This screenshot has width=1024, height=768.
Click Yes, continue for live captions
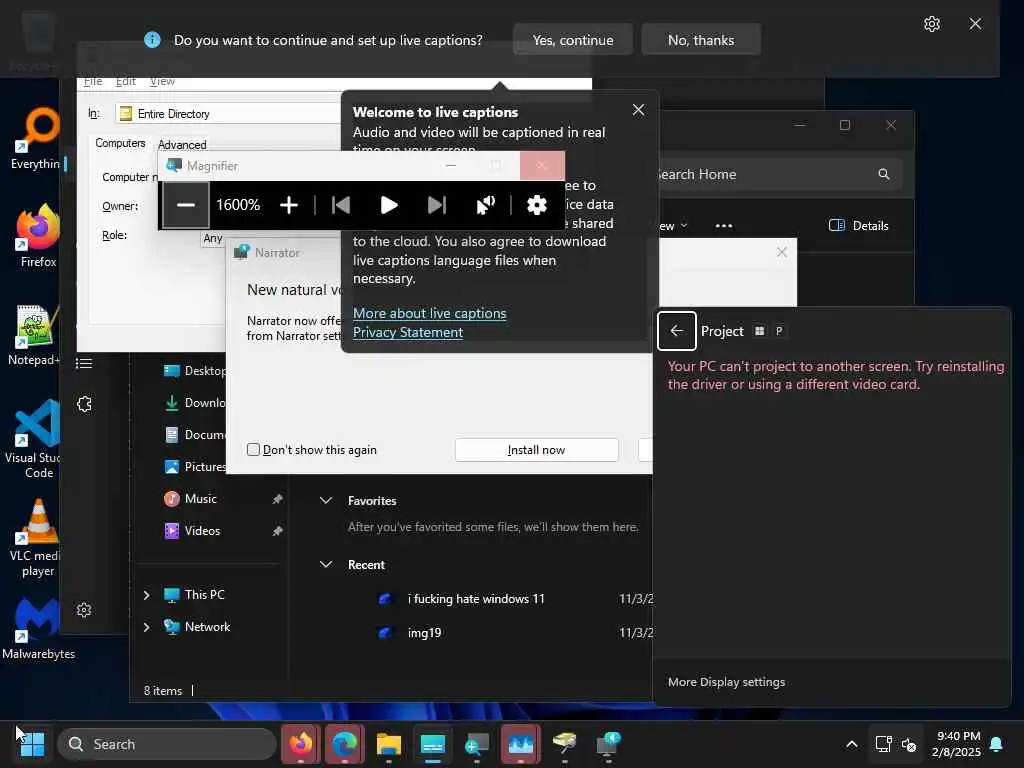pyautogui.click(x=573, y=40)
